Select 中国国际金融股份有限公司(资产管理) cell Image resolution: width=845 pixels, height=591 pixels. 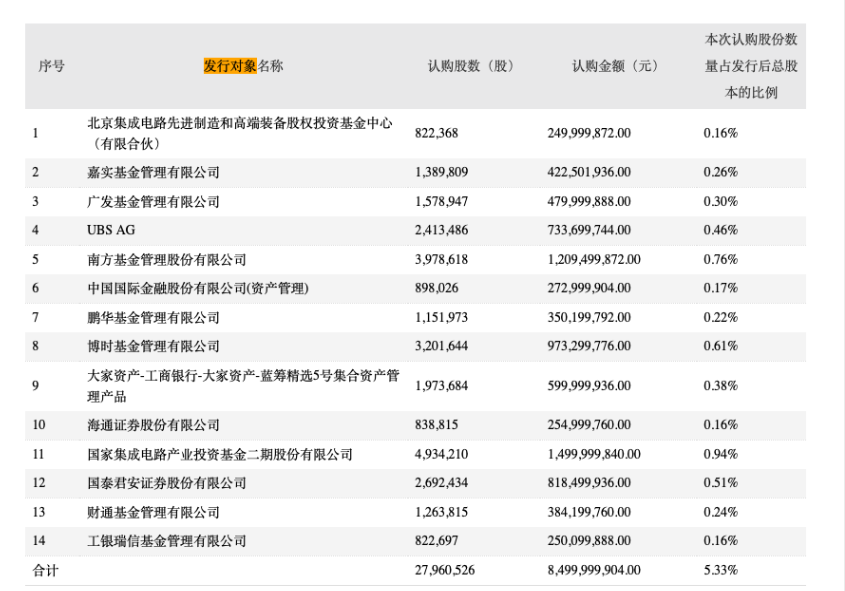tap(198, 288)
